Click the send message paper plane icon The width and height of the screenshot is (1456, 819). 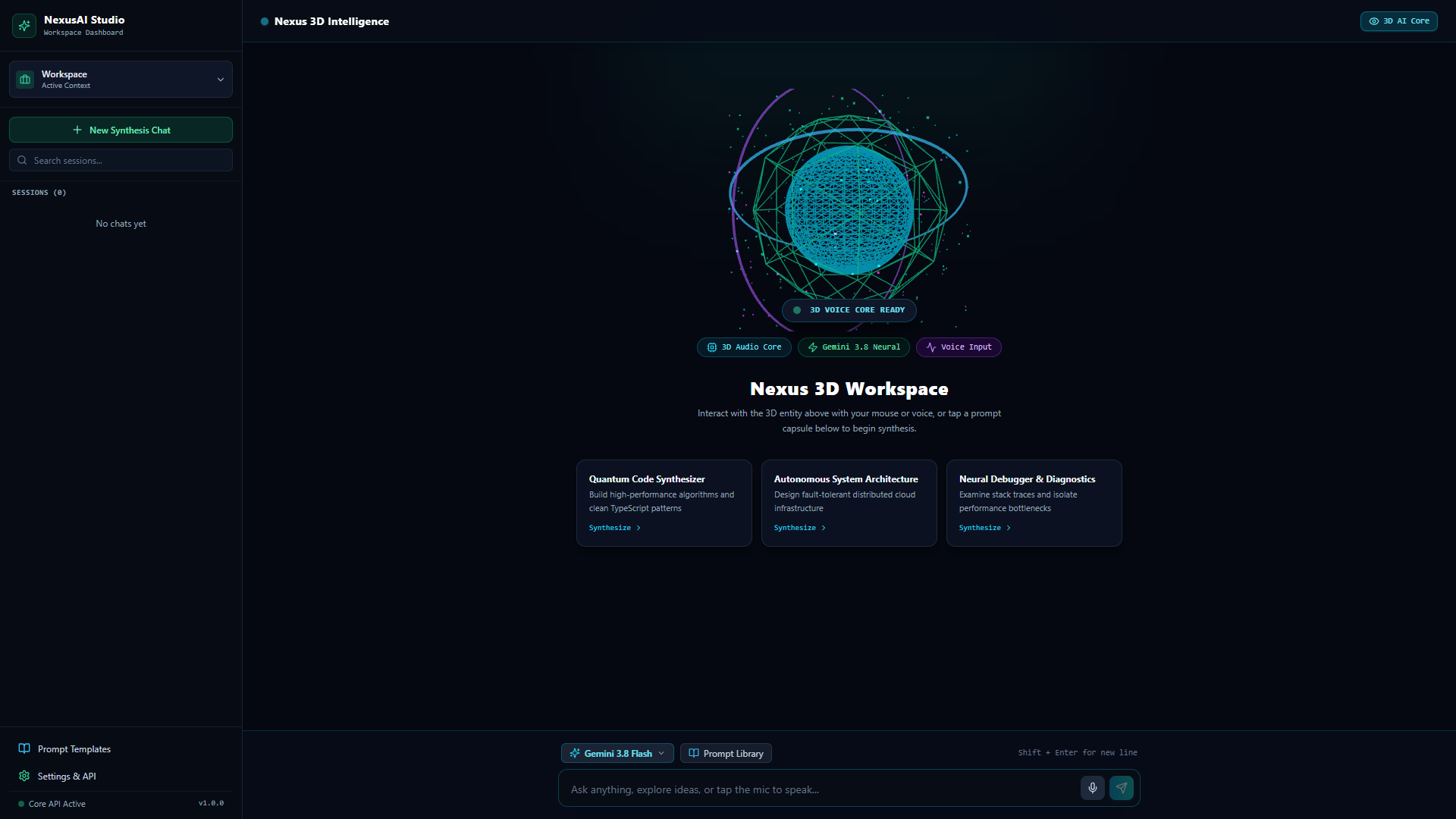(x=1121, y=788)
